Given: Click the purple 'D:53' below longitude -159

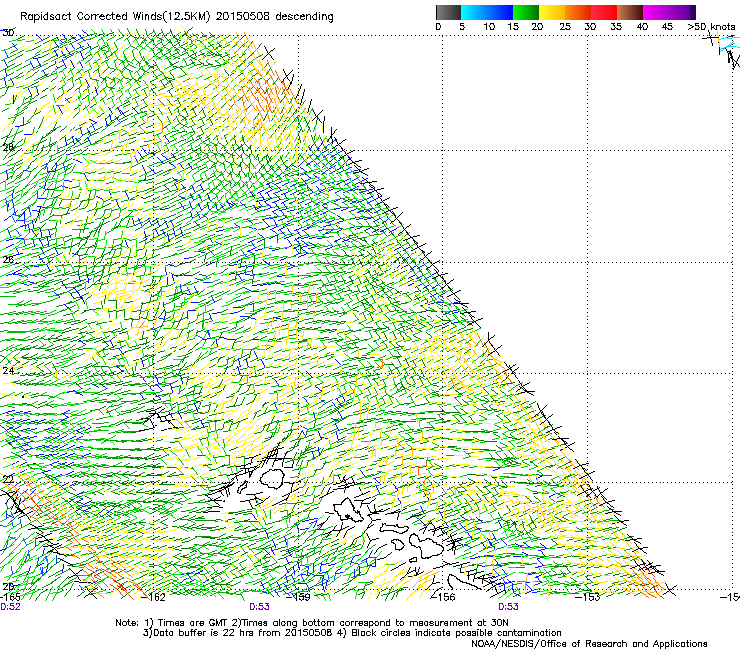Looking at the screenshot, I should coord(259,607).
